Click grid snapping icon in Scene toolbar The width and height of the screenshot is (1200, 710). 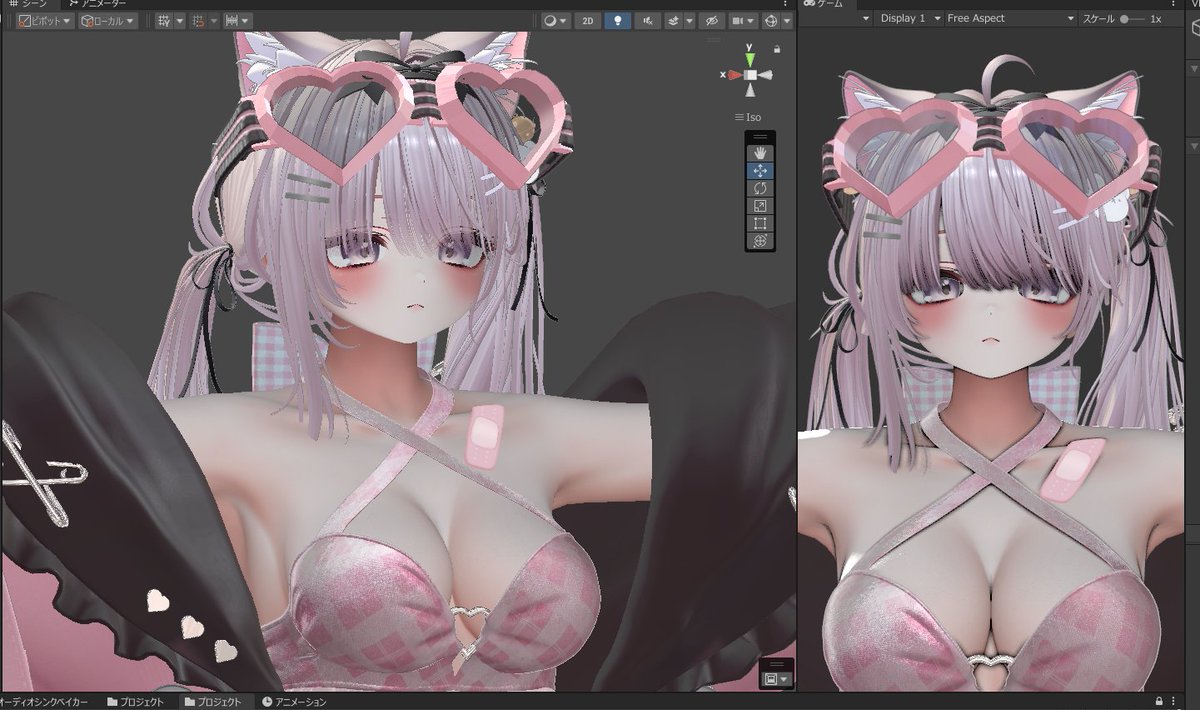point(197,20)
